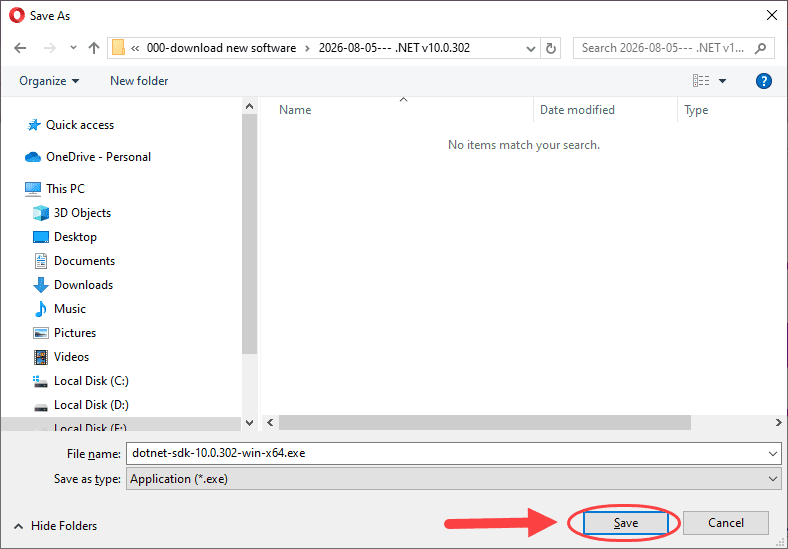This screenshot has height=549, width=788.
Task: Expand the File name dropdown arrow
Action: point(773,454)
